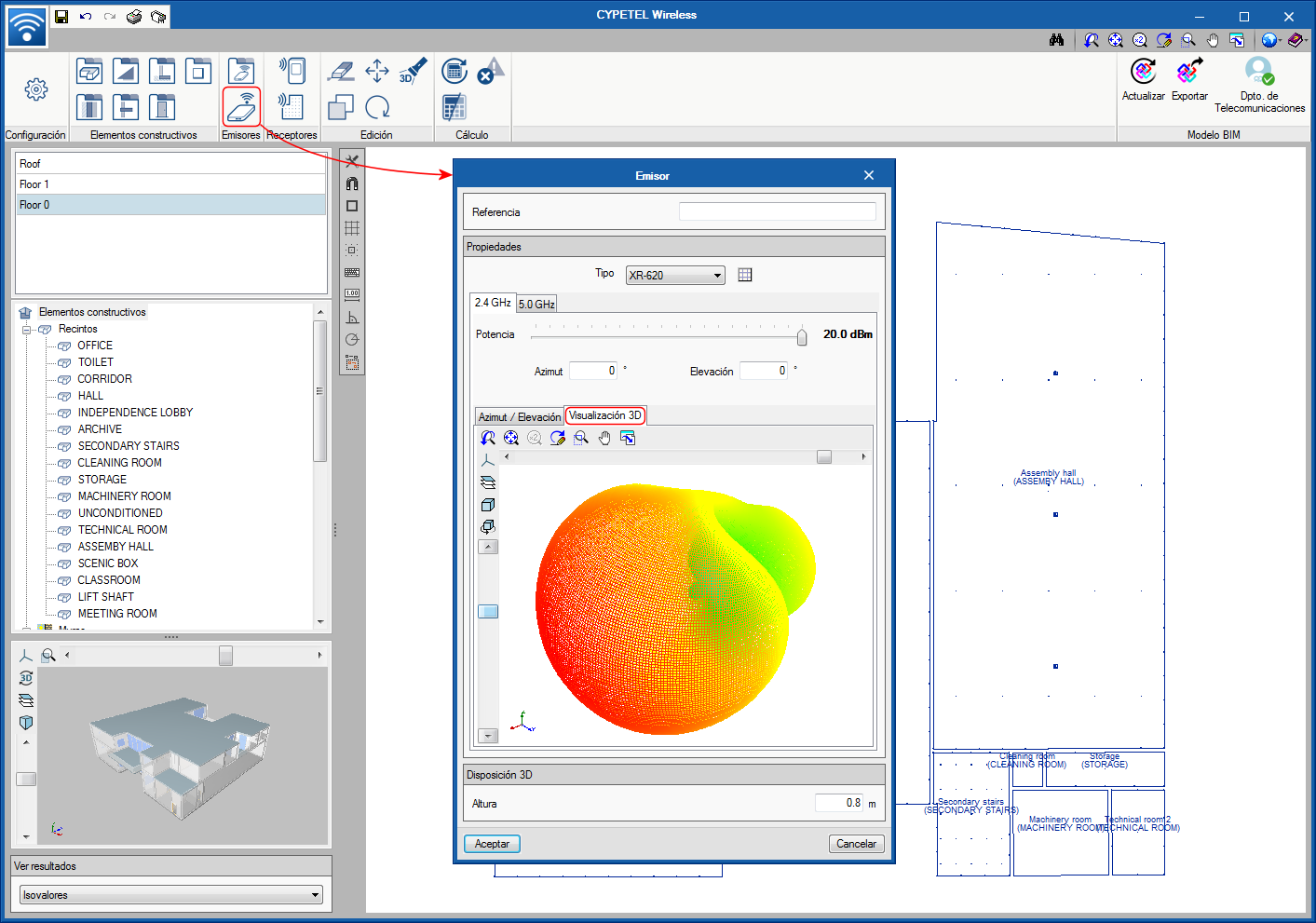Click the Referencia input field
The width and height of the screenshot is (1316, 923).
pos(778,211)
